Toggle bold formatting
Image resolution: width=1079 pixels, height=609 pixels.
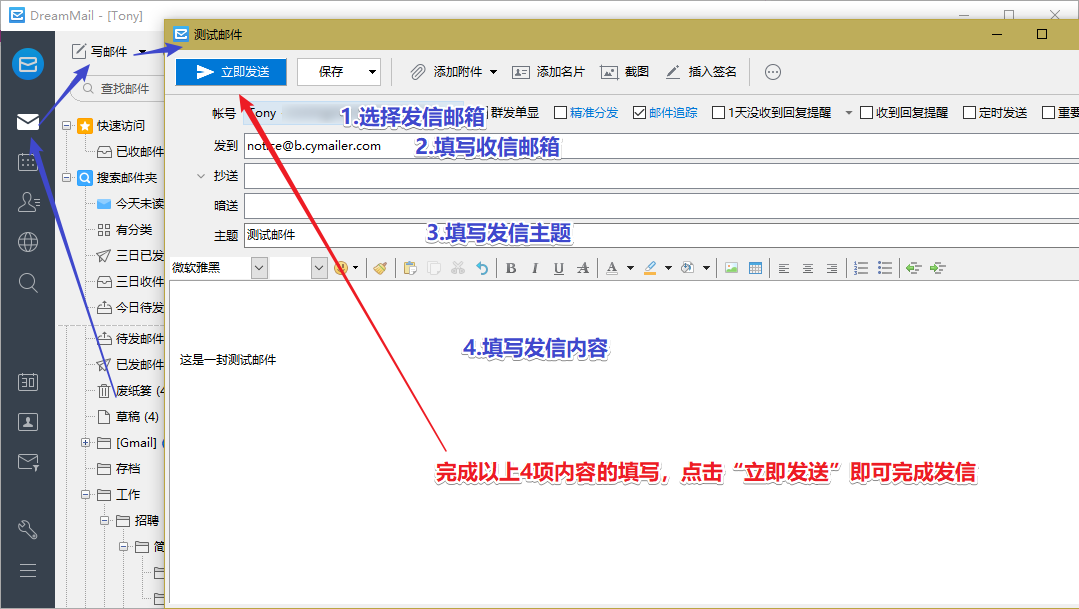(x=511, y=268)
